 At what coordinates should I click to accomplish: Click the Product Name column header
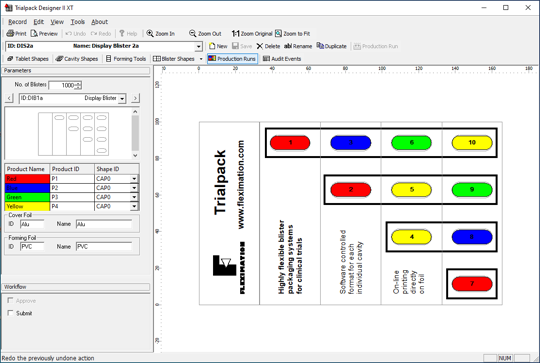(27, 169)
